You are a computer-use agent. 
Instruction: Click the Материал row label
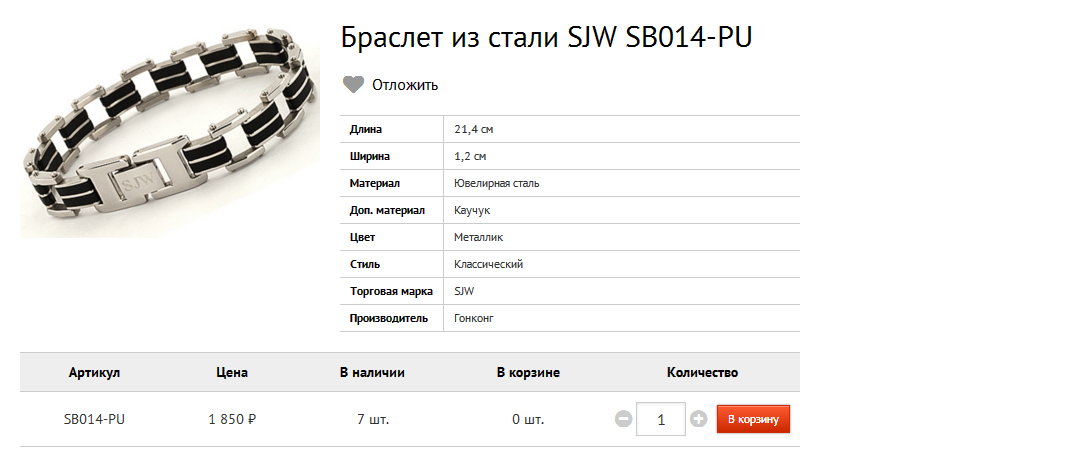[x=374, y=184]
